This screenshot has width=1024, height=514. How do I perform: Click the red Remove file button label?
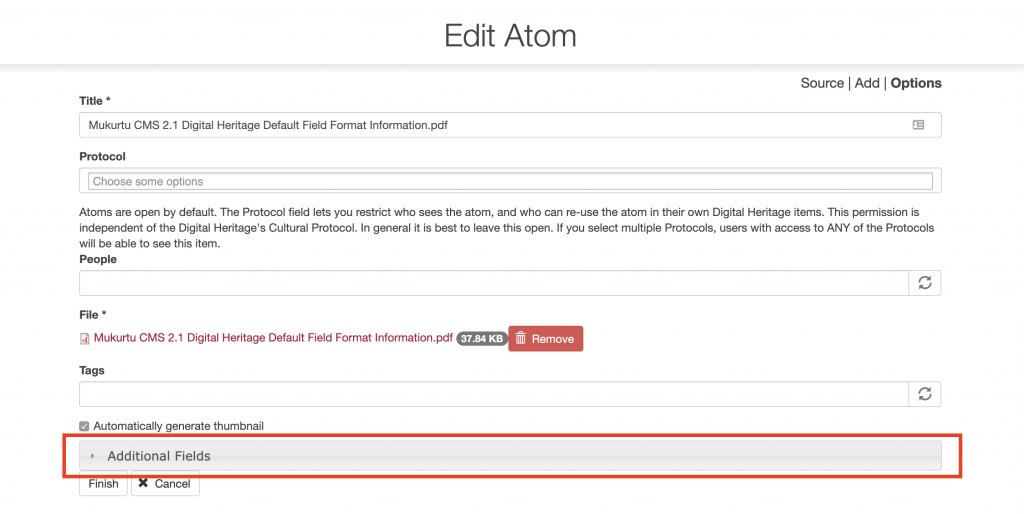click(x=552, y=339)
